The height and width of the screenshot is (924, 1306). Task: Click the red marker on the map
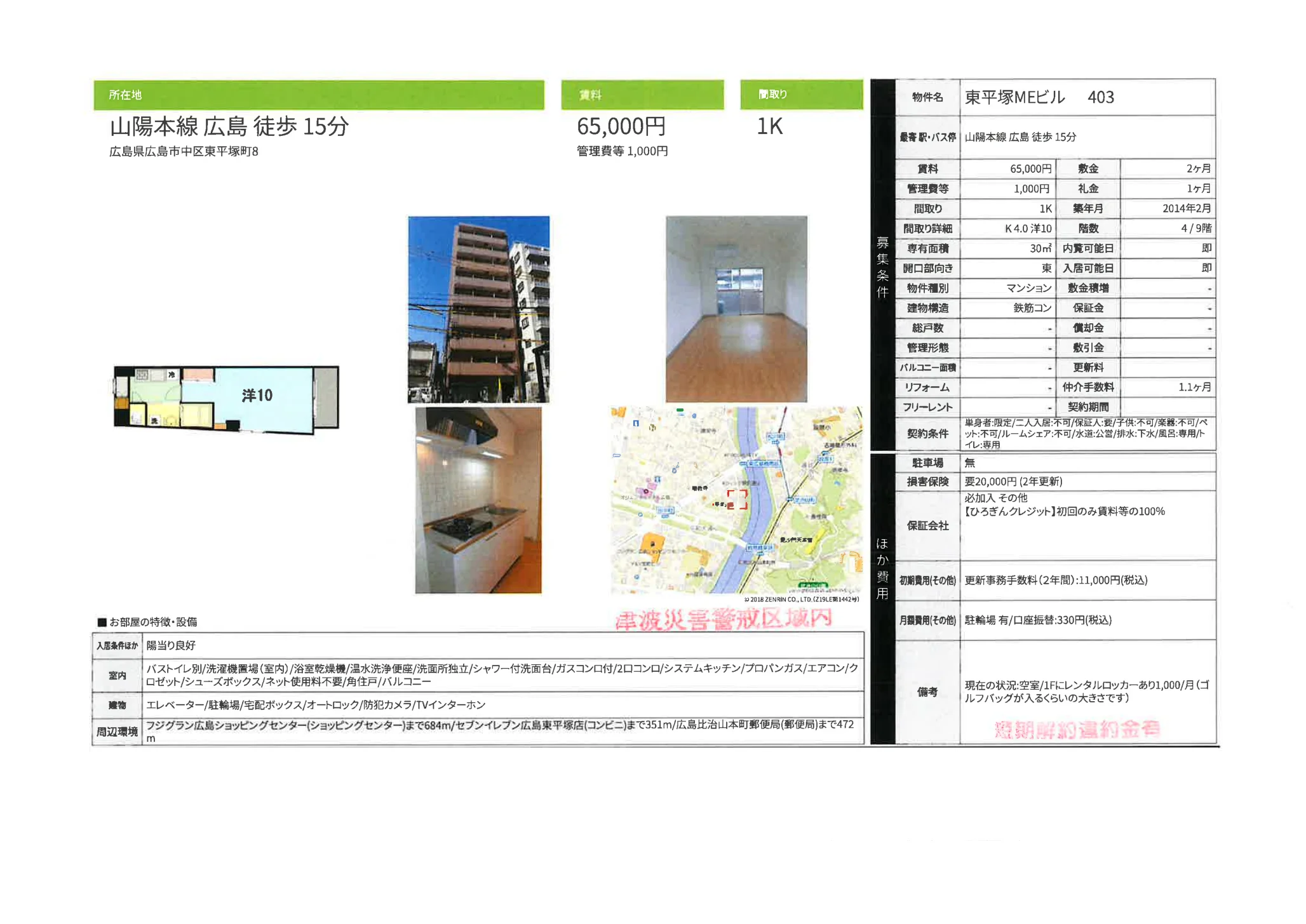pyautogui.click(x=737, y=499)
